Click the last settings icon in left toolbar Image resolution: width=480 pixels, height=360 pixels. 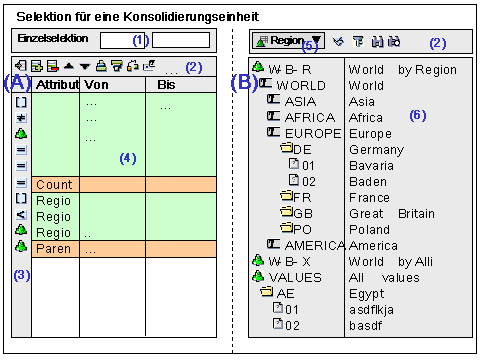[x=149, y=66]
